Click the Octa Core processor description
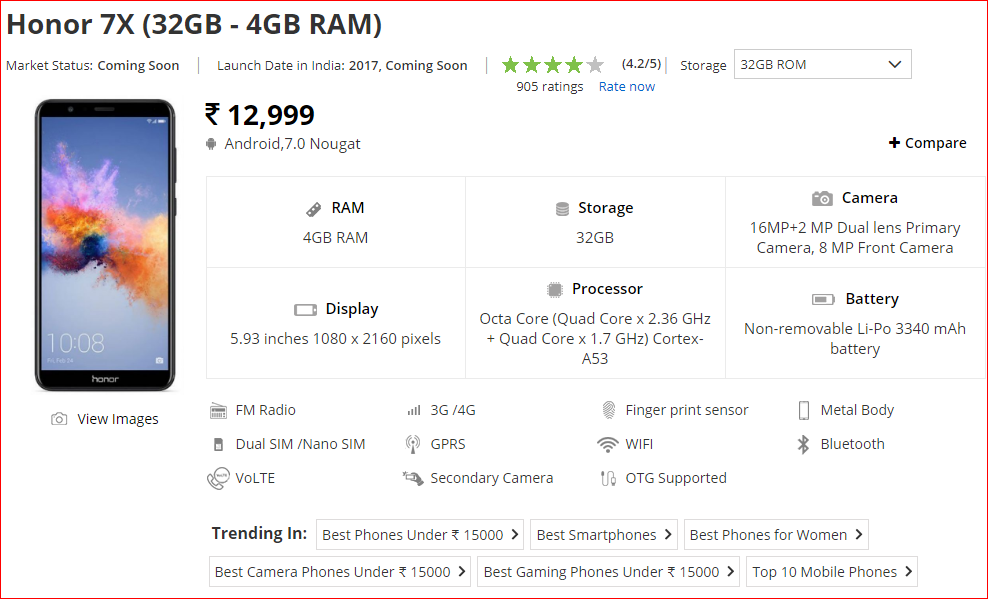The width and height of the screenshot is (988, 599). point(595,339)
